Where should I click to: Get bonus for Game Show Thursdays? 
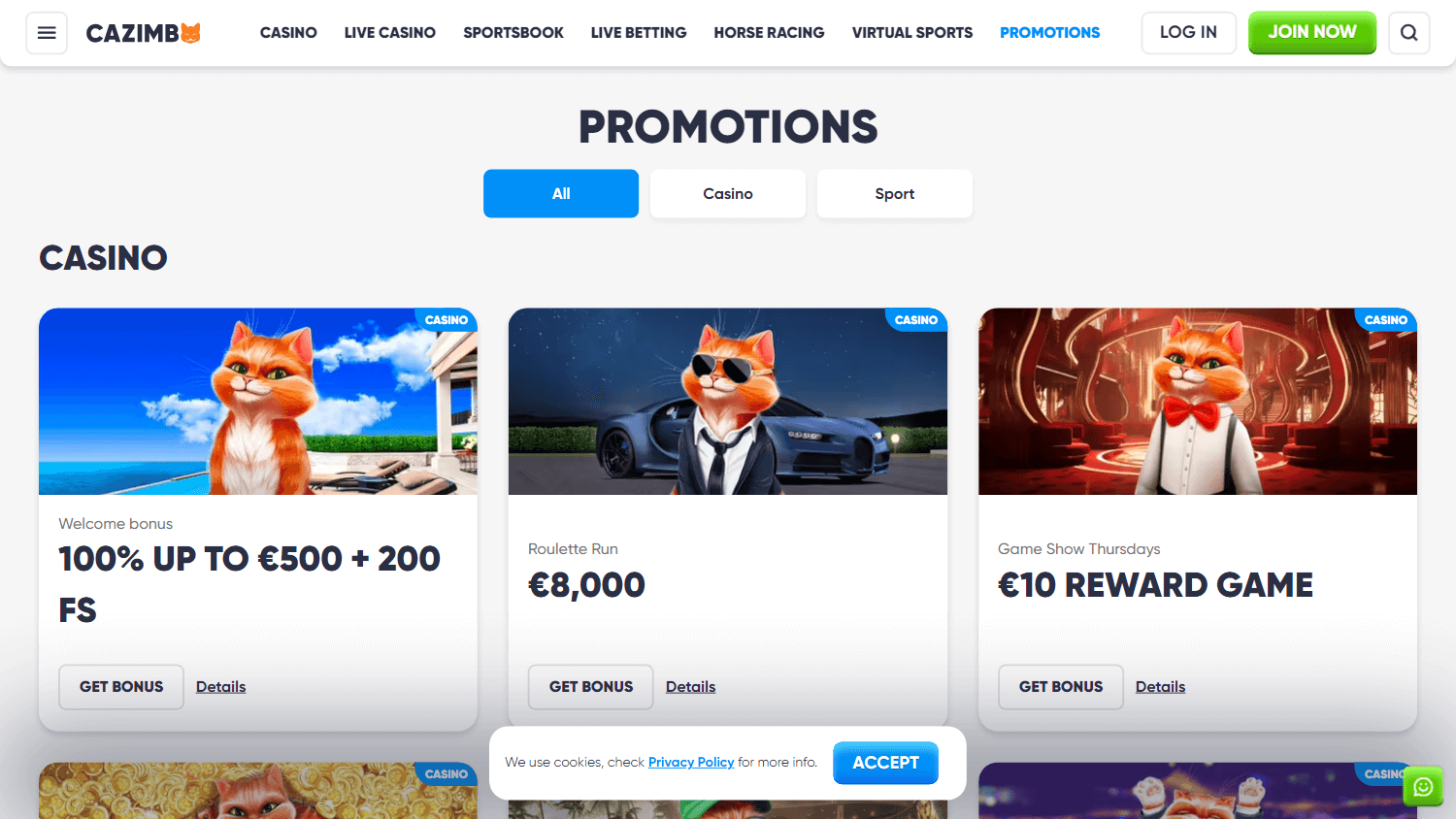(1061, 687)
